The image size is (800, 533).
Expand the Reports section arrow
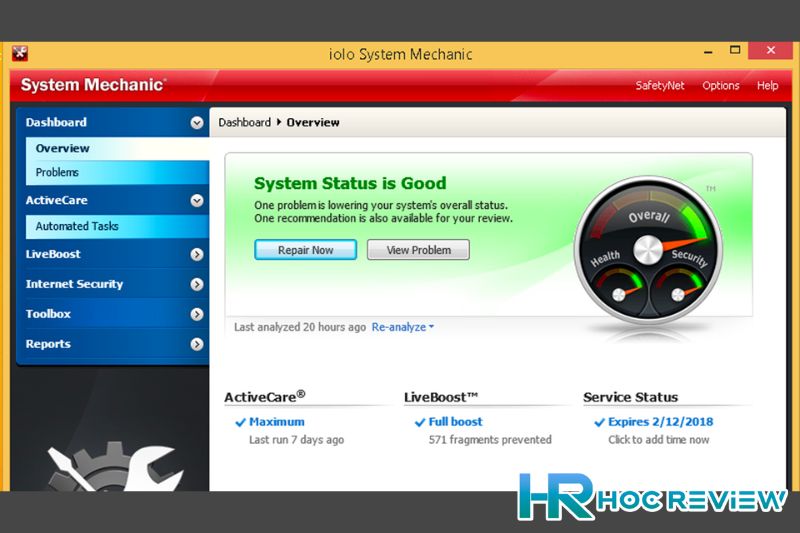pos(197,344)
